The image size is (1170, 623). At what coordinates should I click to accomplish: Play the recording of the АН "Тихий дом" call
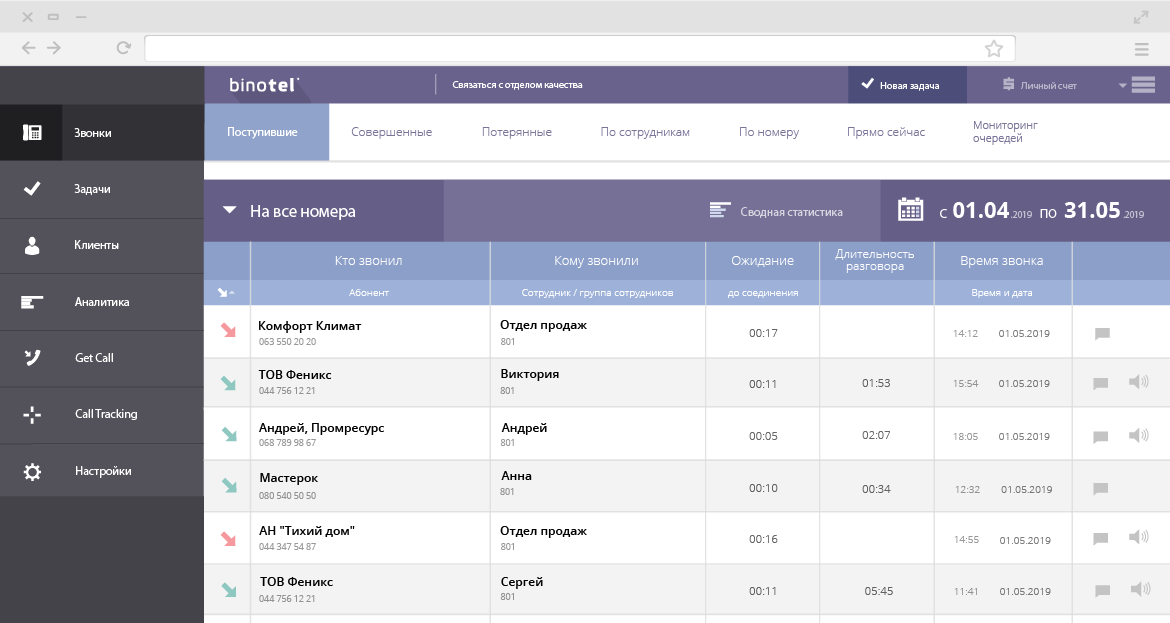point(1138,536)
